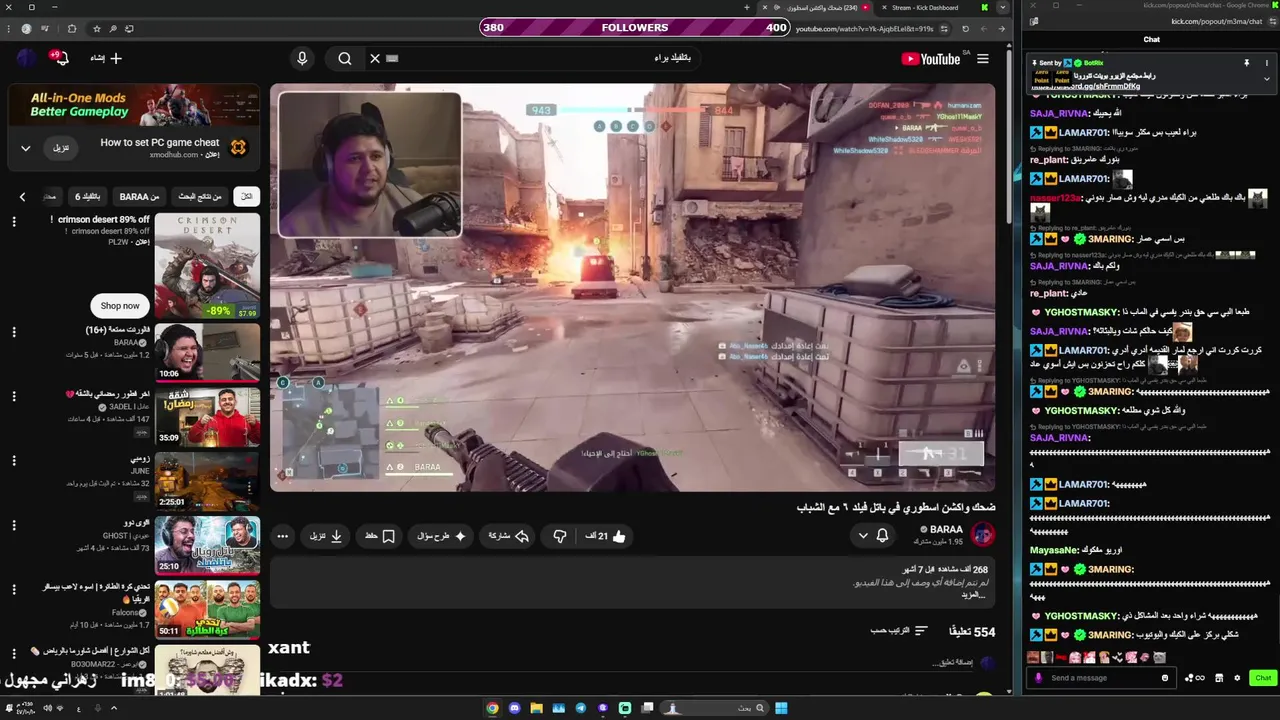
Task: Expand the subscription options chevron beside bell
Action: 863,536
